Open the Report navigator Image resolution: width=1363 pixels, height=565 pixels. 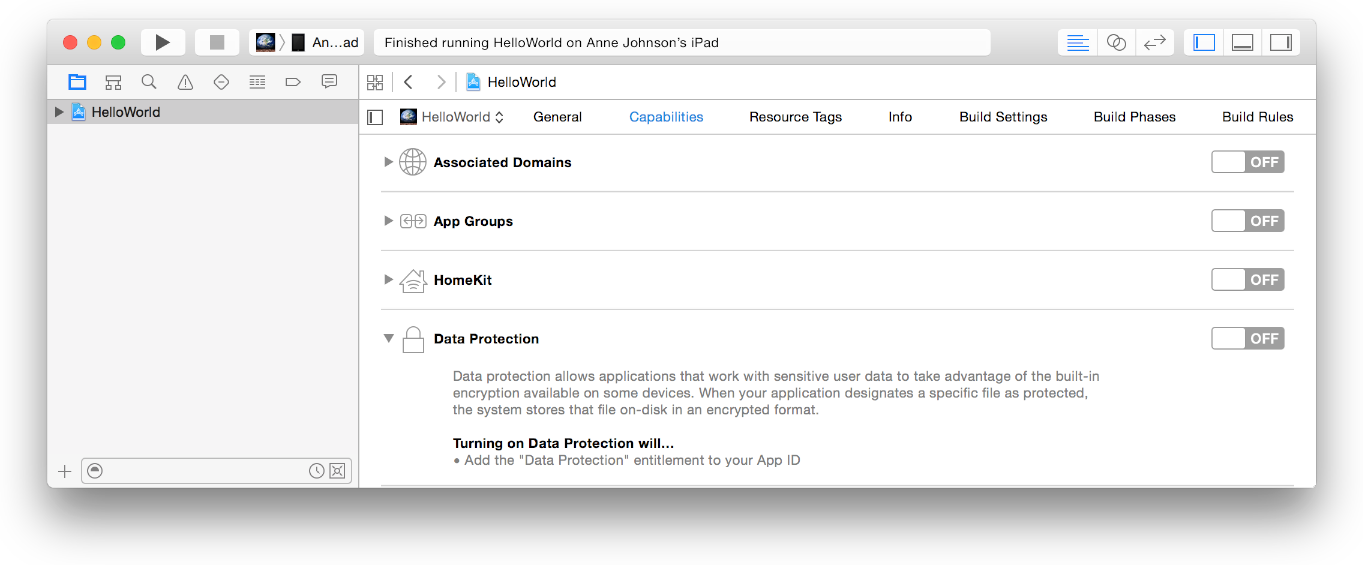(329, 82)
